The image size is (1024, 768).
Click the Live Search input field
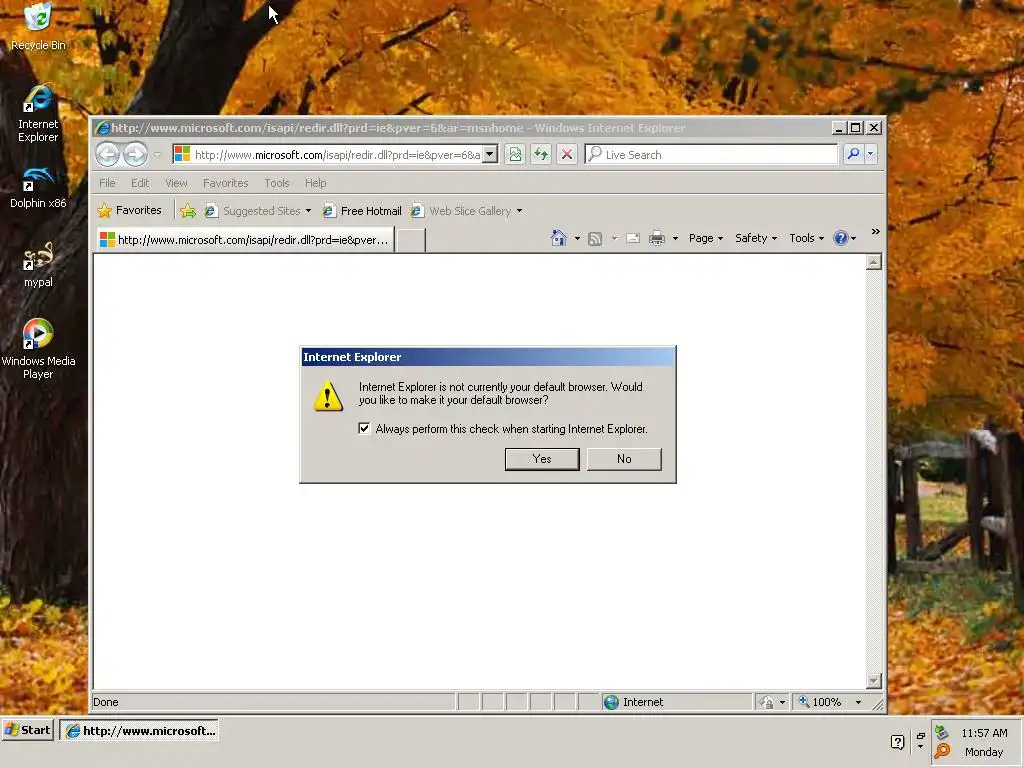click(711, 154)
